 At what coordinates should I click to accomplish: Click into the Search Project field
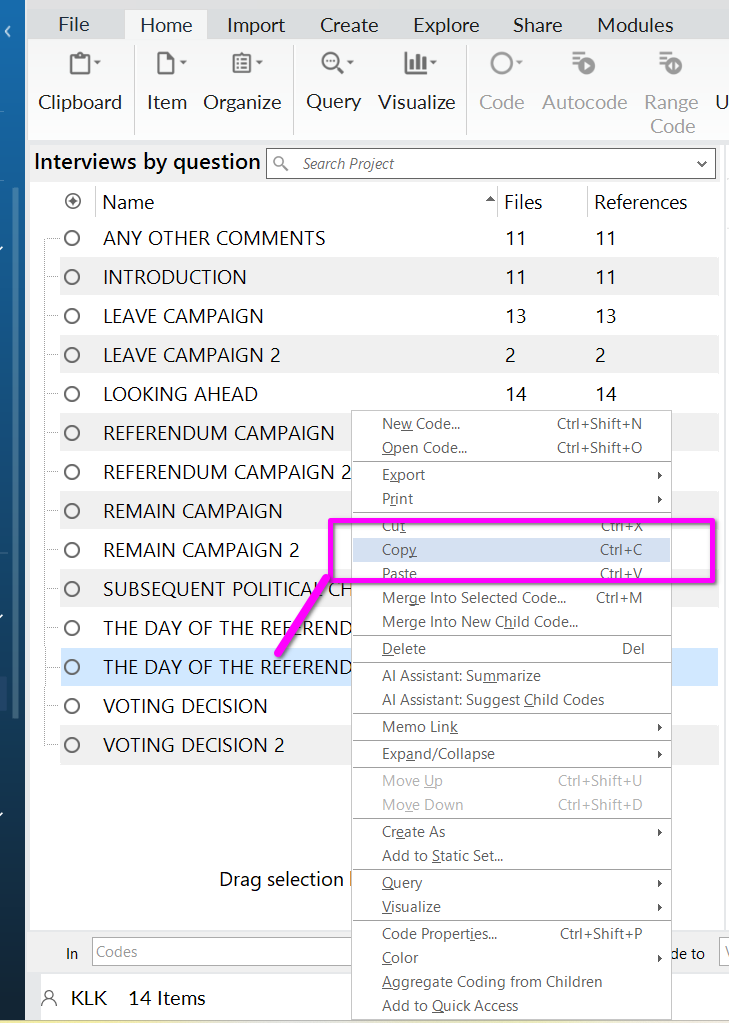pyautogui.click(x=480, y=164)
